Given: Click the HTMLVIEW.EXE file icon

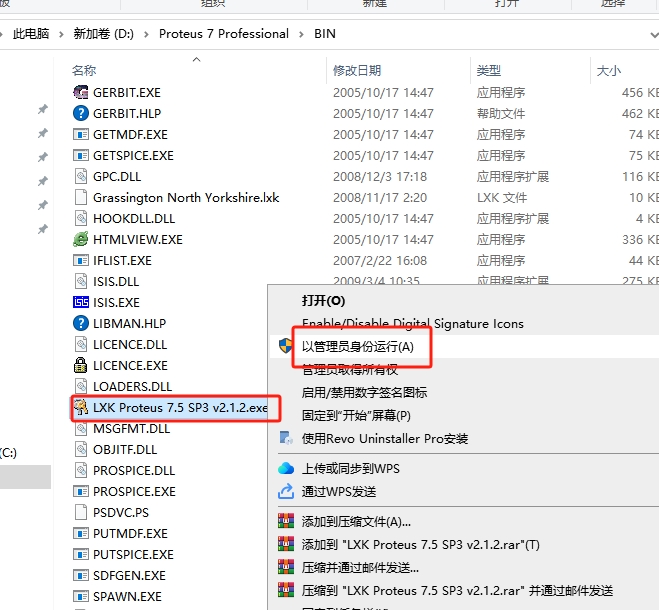Looking at the screenshot, I should pyautogui.click(x=81, y=239).
